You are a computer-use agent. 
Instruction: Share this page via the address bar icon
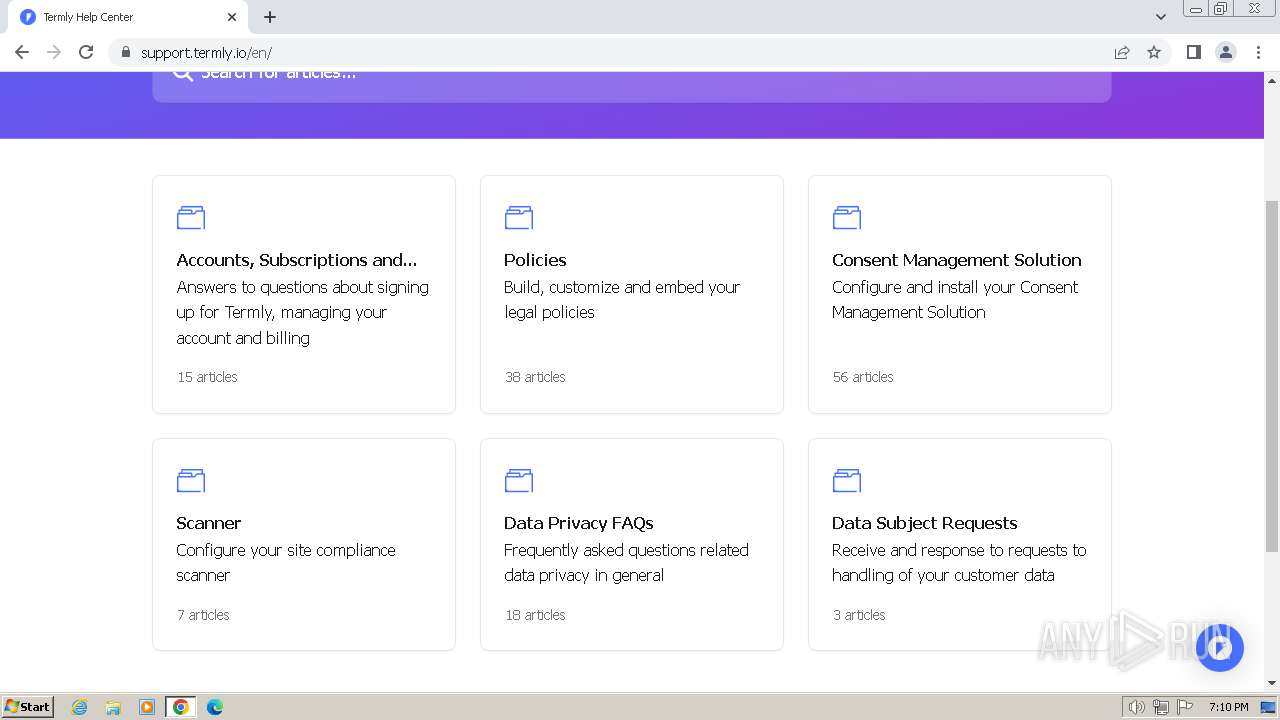[x=1122, y=52]
